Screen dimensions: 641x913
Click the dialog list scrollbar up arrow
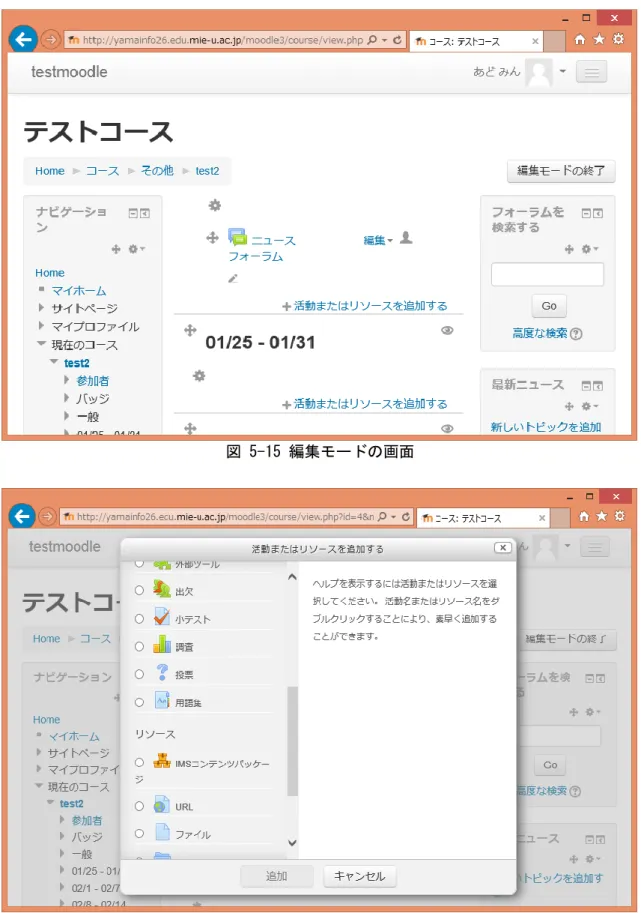tap(292, 576)
